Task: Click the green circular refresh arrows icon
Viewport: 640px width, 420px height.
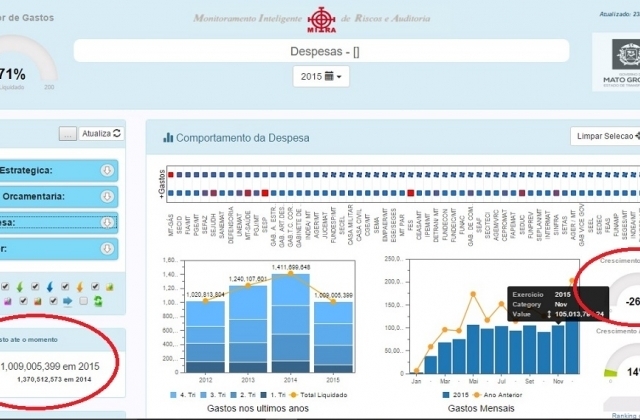Action: pyautogui.click(x=98, y=302)
